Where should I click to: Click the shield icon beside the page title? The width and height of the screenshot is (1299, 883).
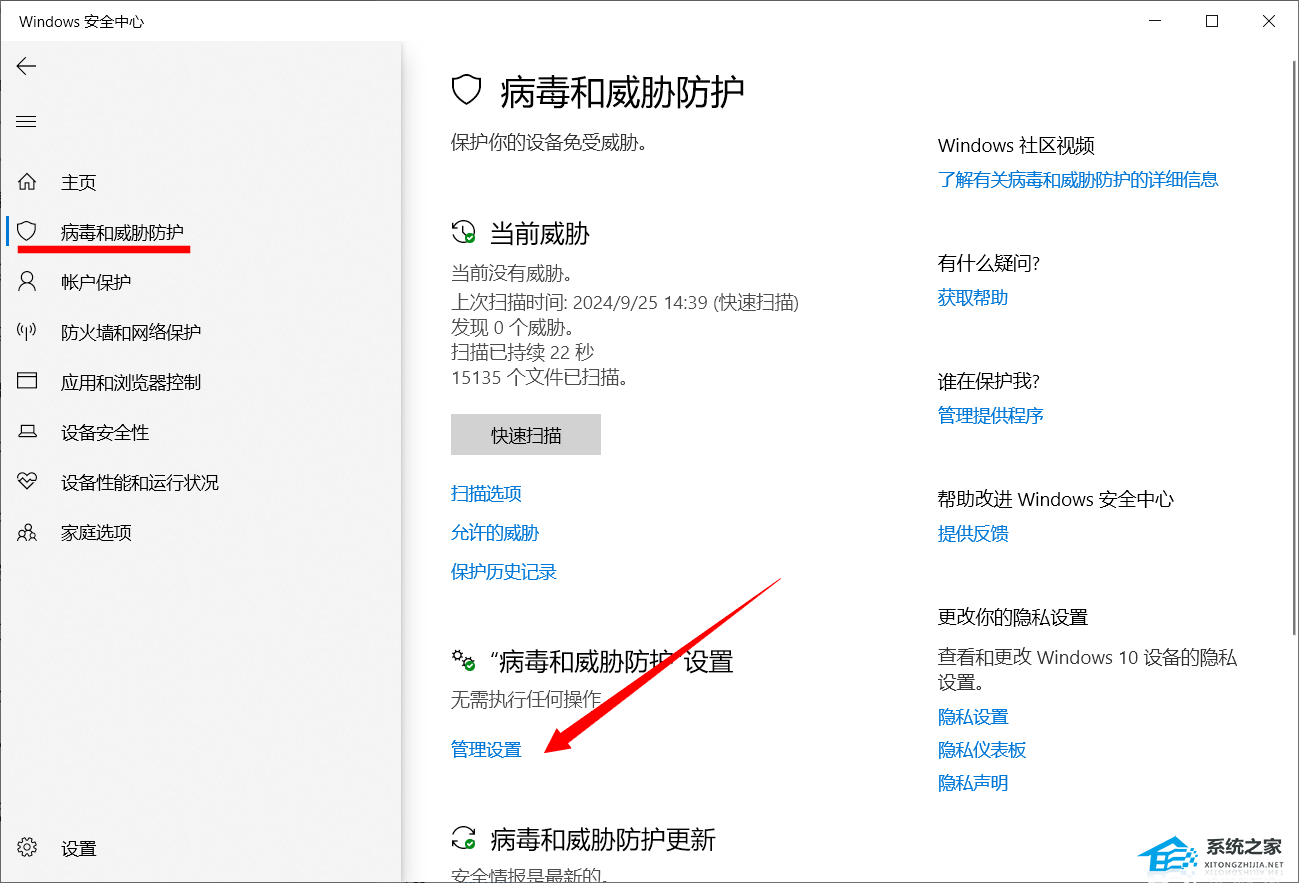467,91
